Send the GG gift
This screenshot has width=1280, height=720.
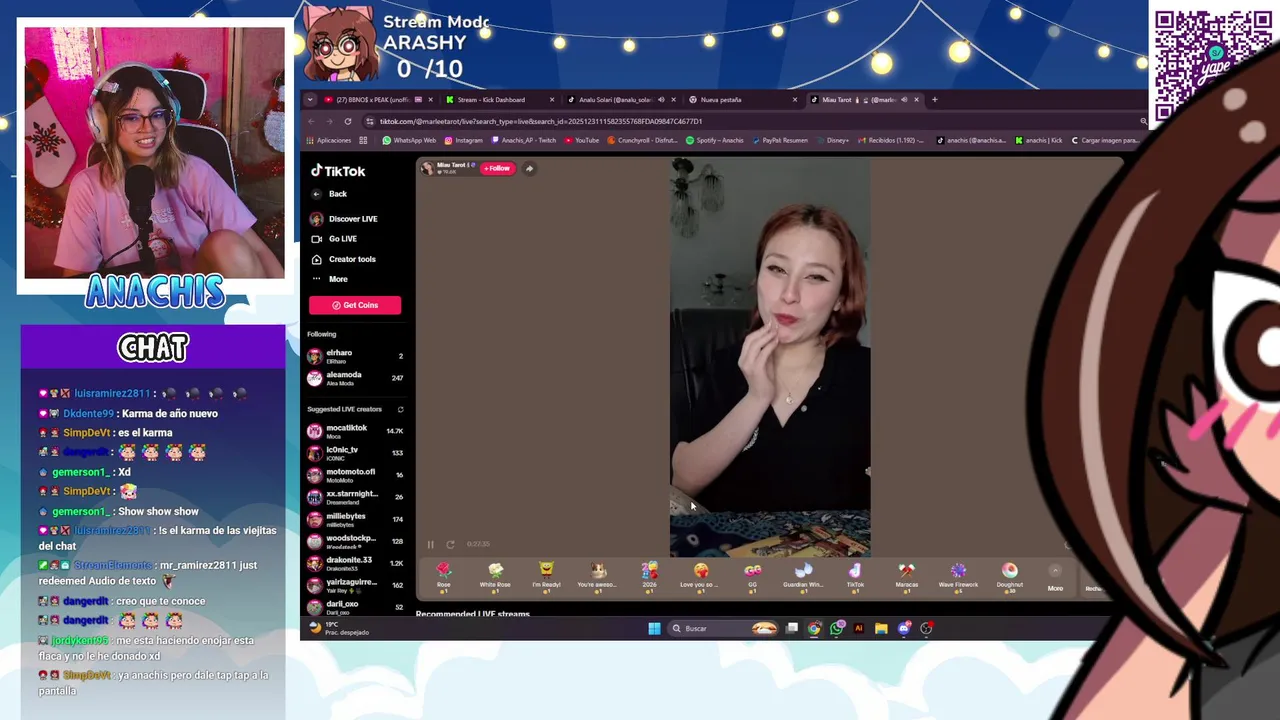point(752,577)
